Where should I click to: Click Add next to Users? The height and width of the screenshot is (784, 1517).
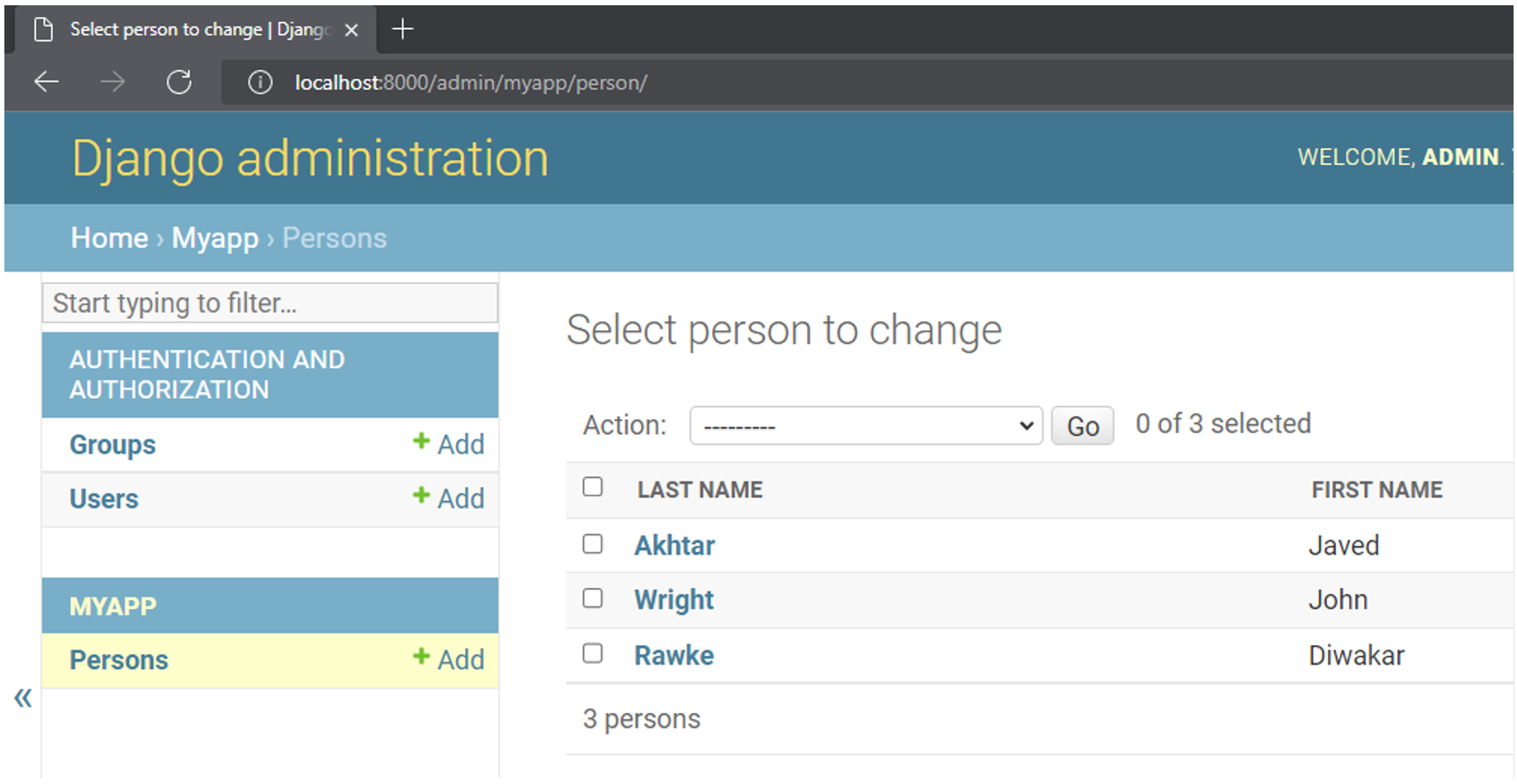click(x=449, y=498)
